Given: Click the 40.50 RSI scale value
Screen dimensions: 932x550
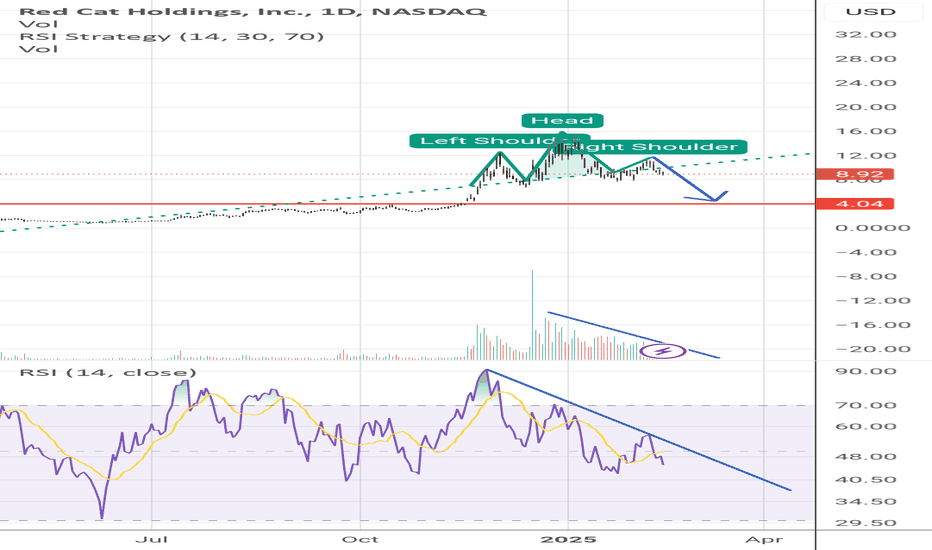Looking at the screenshot, I should (x=865, y=480).
